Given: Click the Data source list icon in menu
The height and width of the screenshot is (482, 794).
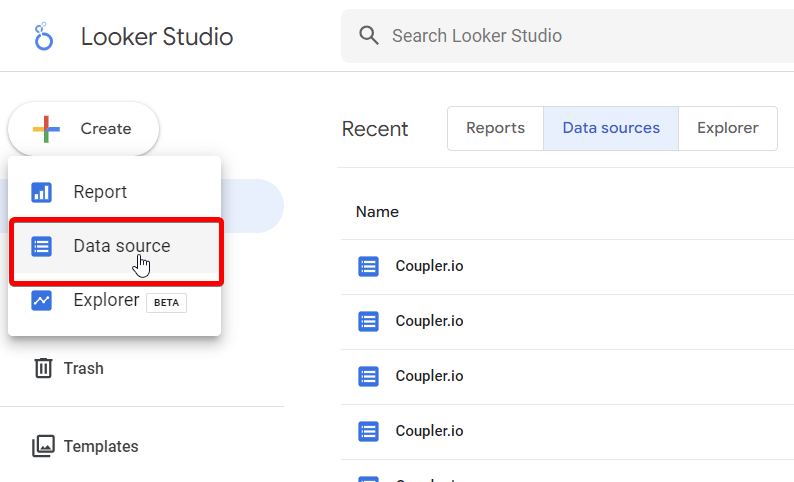Looking at the screenshot, I should tap(42, 247).
